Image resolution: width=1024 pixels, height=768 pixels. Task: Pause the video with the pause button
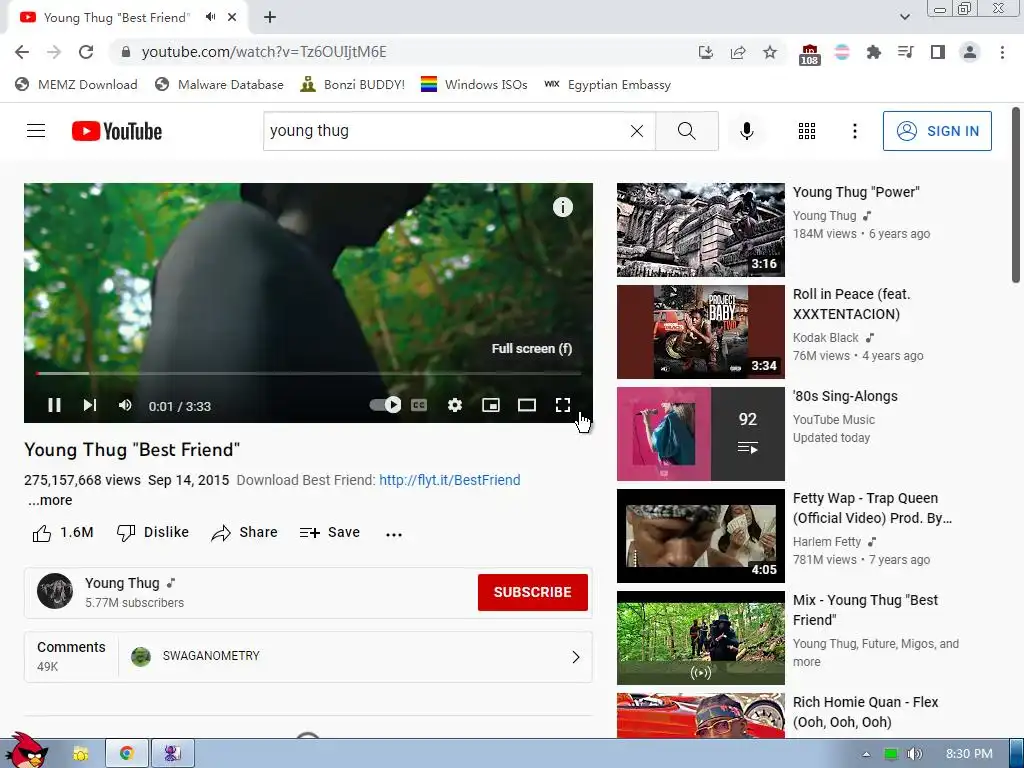point(54,406)
